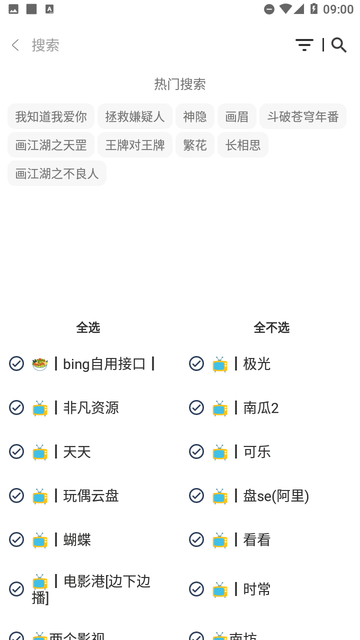Image resolution: width=360 pixels, height=640 pixels.
Task: Tap the TV icon beside 极光
Action: 220,364
